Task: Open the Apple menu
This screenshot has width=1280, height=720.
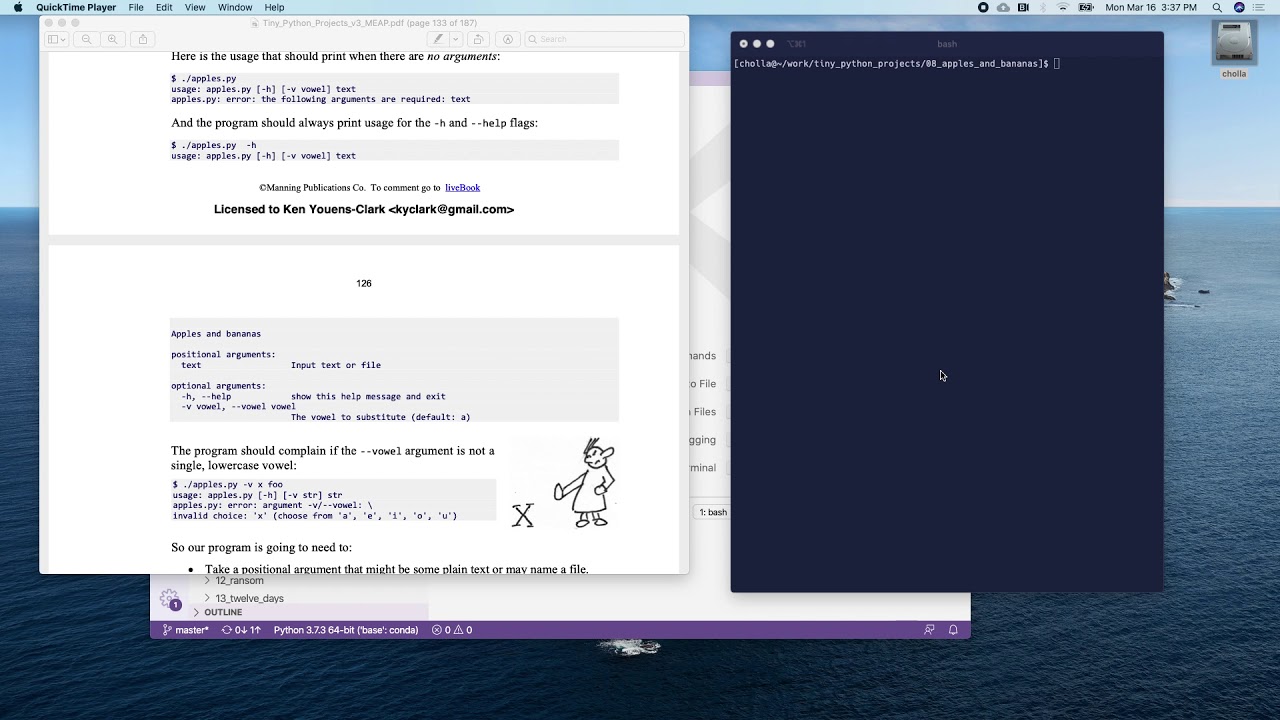Action: point(17,7)
